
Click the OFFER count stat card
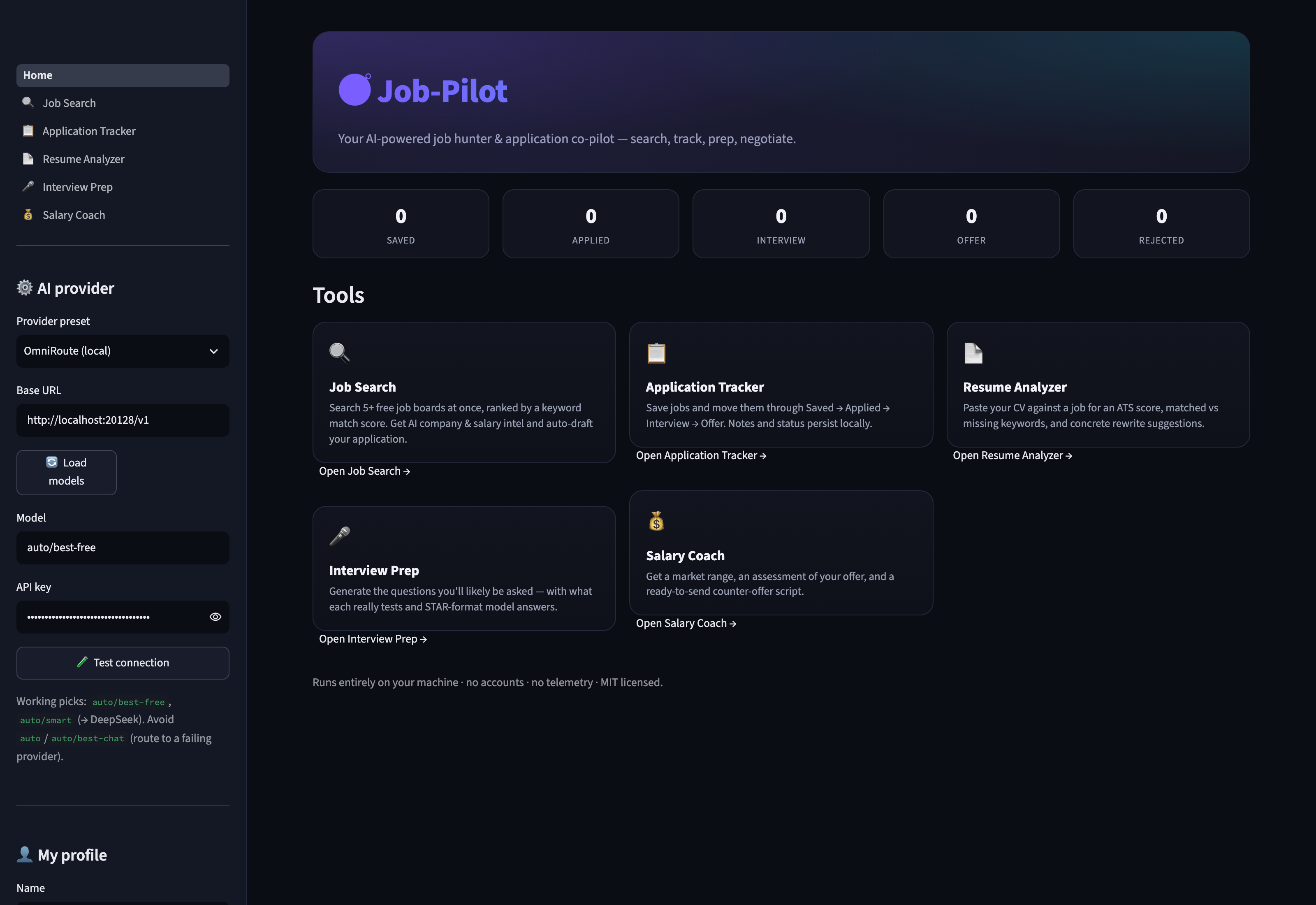click(971, 224)
